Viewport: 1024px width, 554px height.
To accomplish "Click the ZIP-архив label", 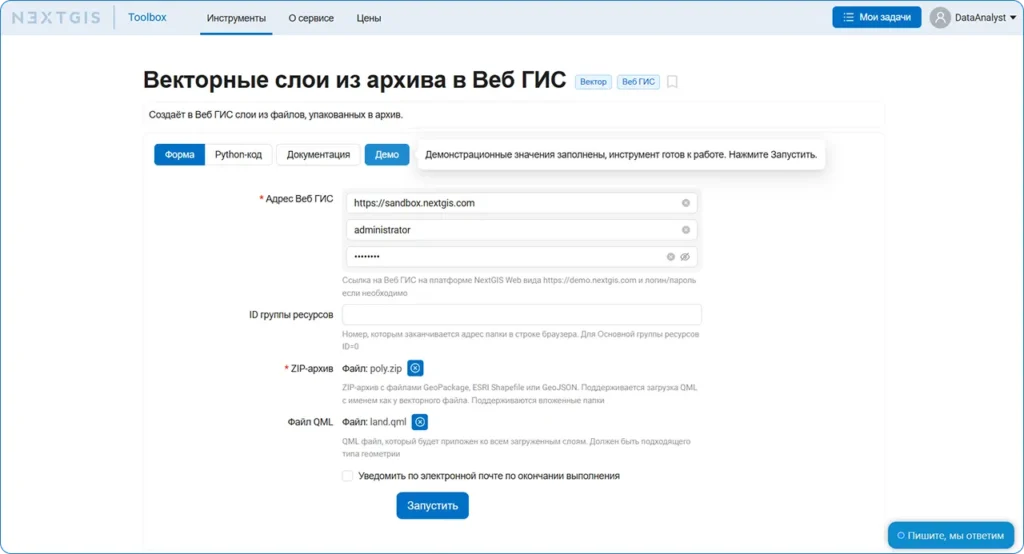I will [x=312, y=368].
